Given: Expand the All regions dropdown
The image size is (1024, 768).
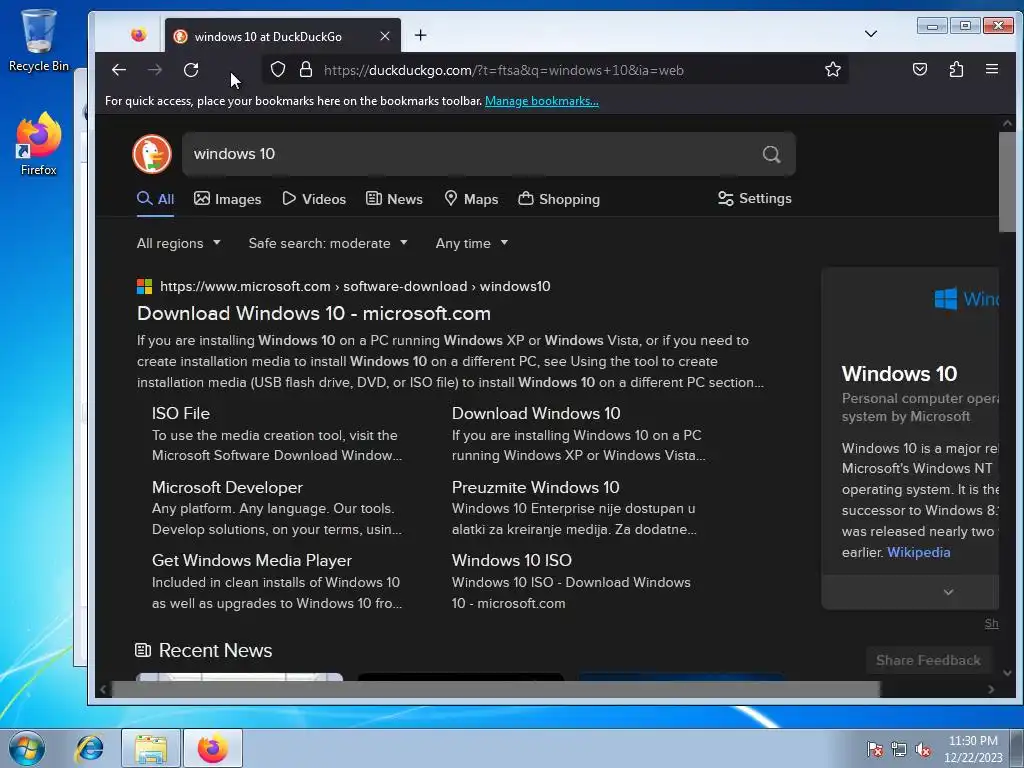Looking at the screenshot, I should (x=178, y=244).
